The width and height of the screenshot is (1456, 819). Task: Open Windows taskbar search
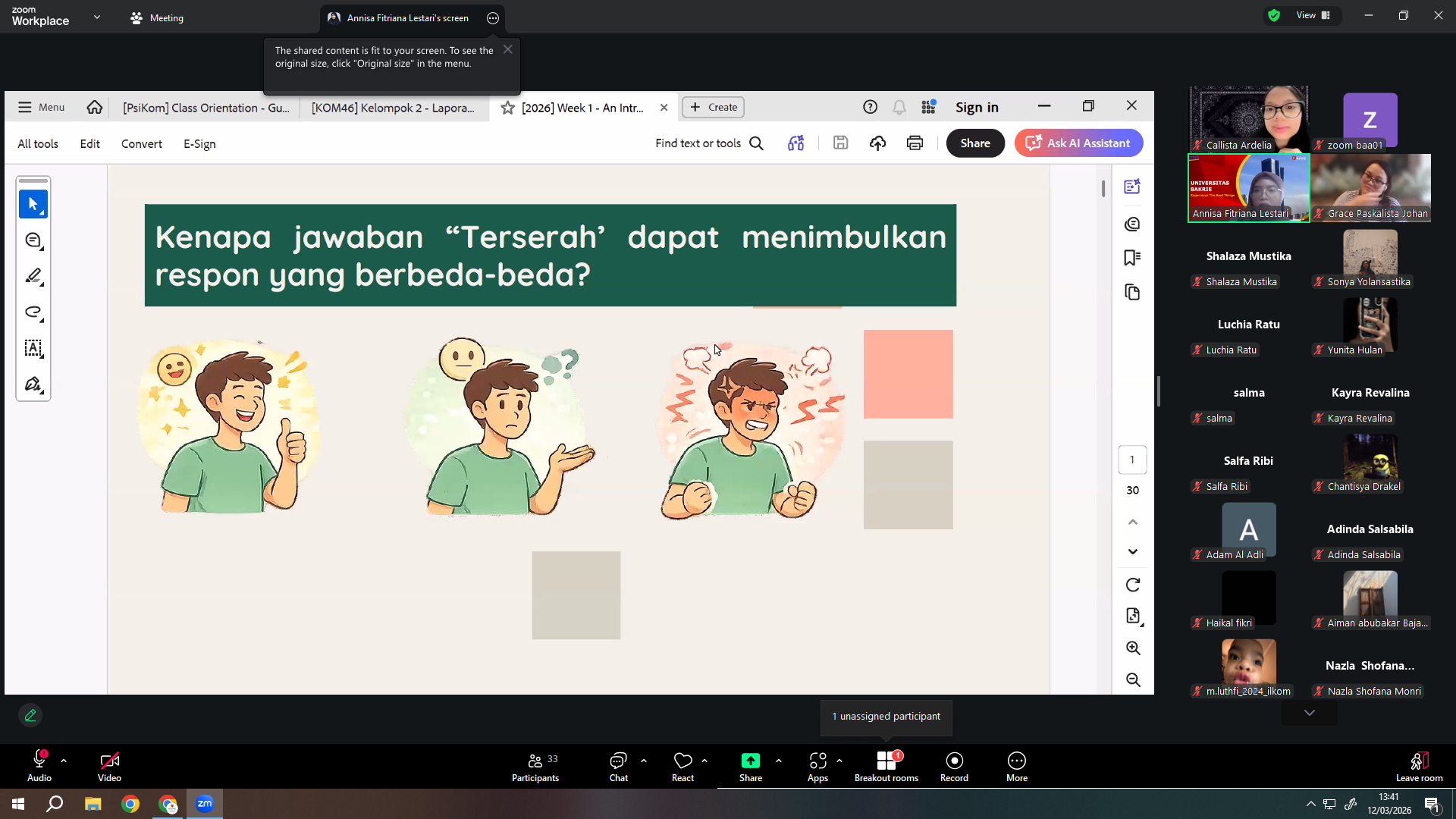click(55, 804)
